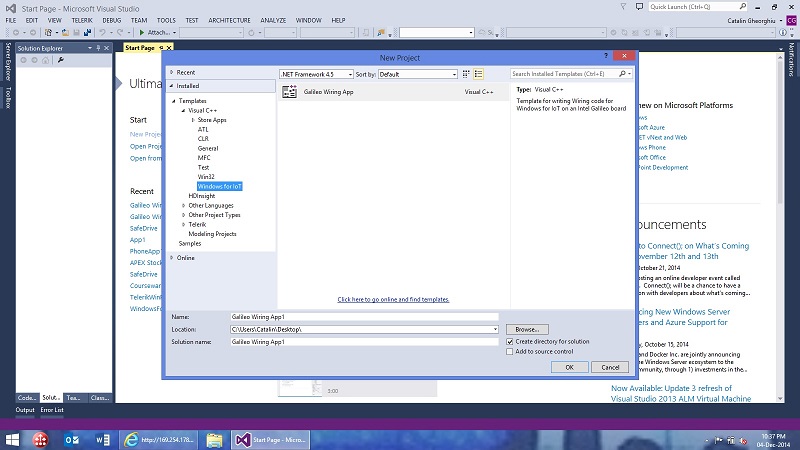Click the Search Installed Templates field
The height and width of the screenshot is (450, 800).
click(564, 74)
